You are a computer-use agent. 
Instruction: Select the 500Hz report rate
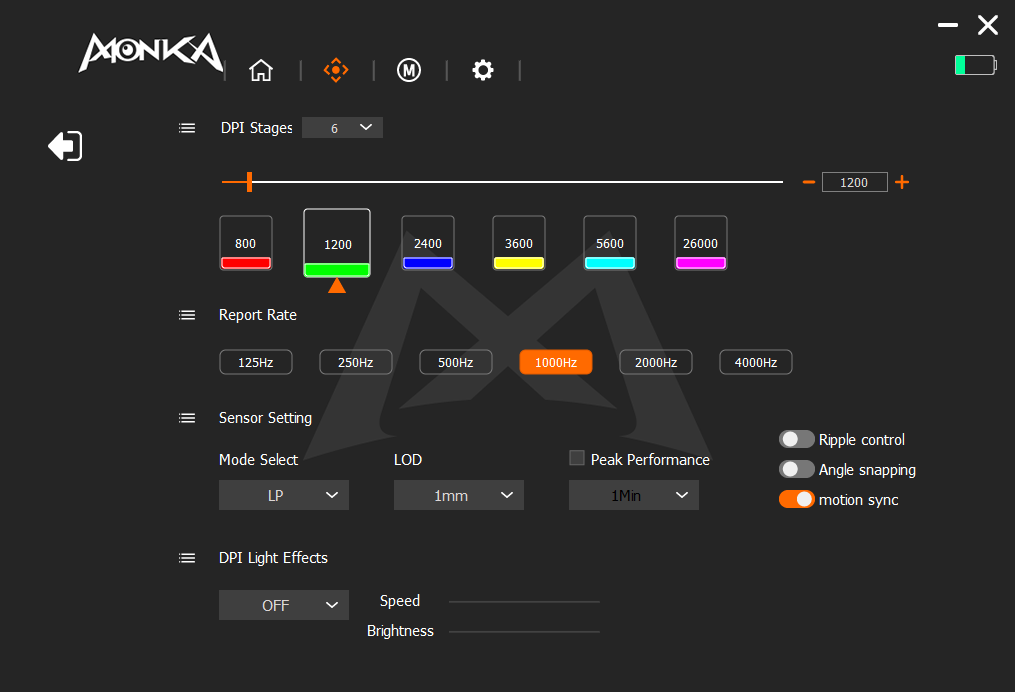(x=455, y=362)
